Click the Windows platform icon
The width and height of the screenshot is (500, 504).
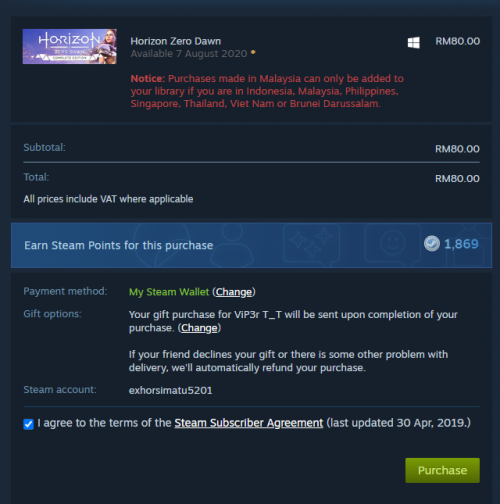[x=414, y=43]
